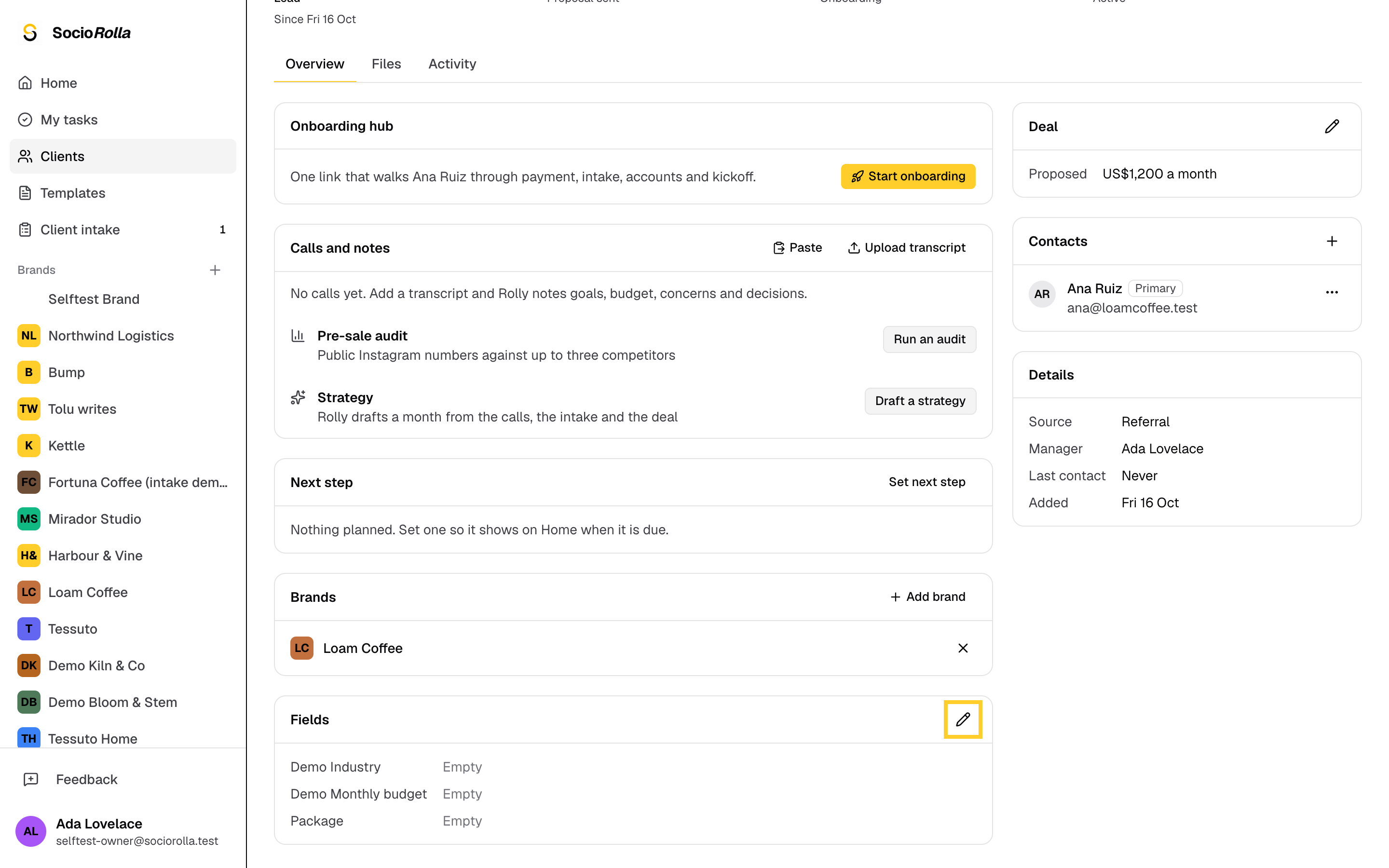
Task: Select the Overview tab
Action: (314, 64)
